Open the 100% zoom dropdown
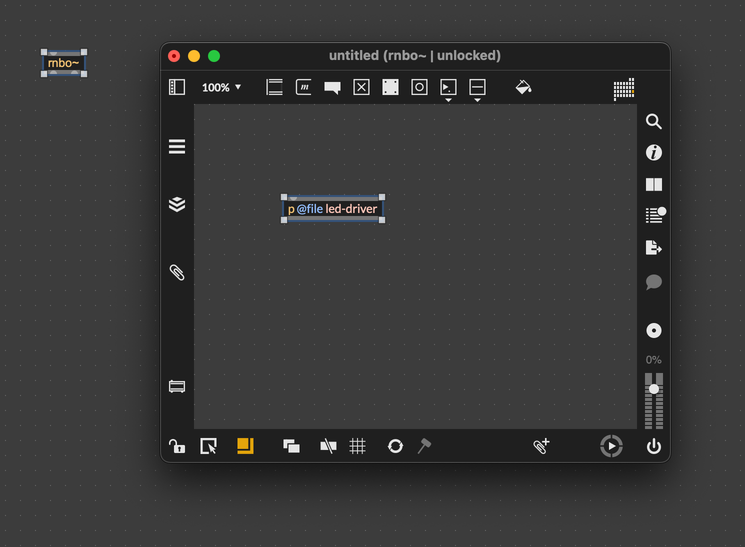The image size is (745, 547). tap(221, 88)
